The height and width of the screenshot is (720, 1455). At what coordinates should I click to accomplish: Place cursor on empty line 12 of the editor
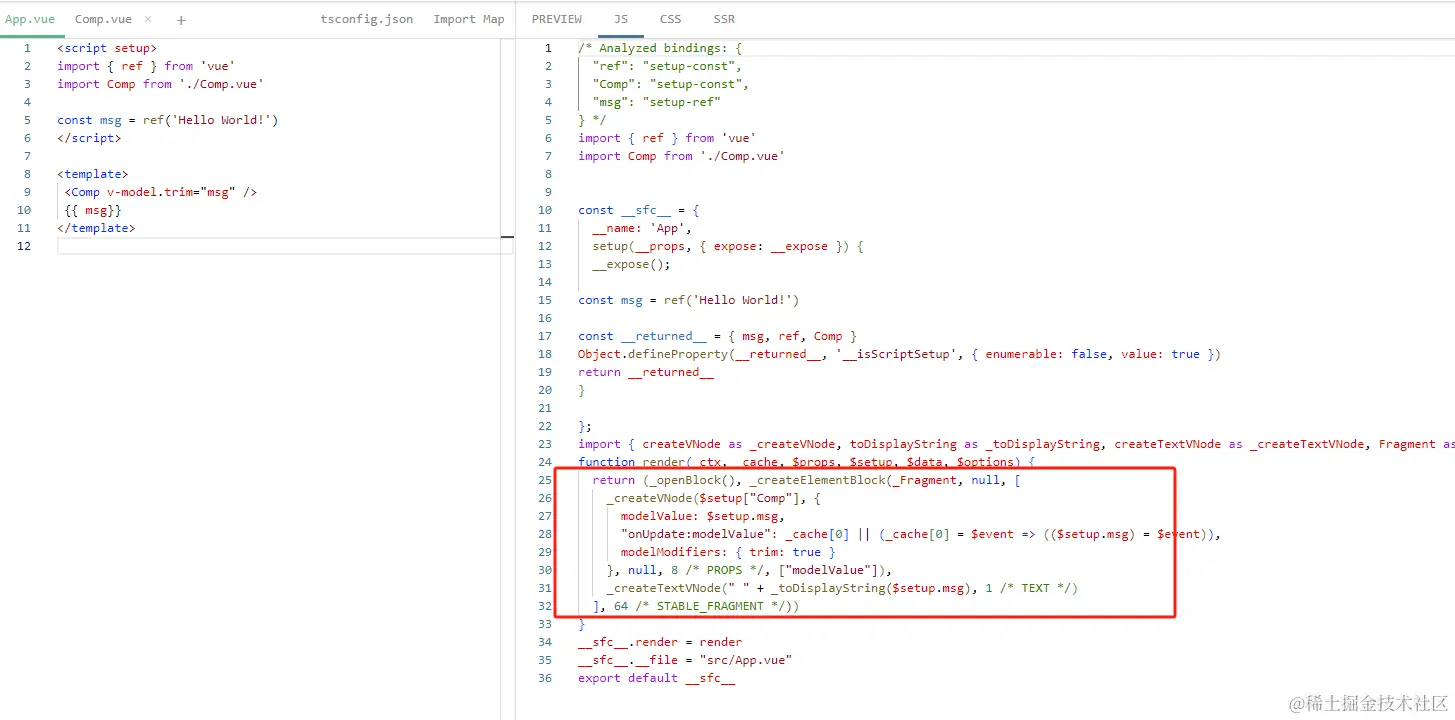point(285,246)
